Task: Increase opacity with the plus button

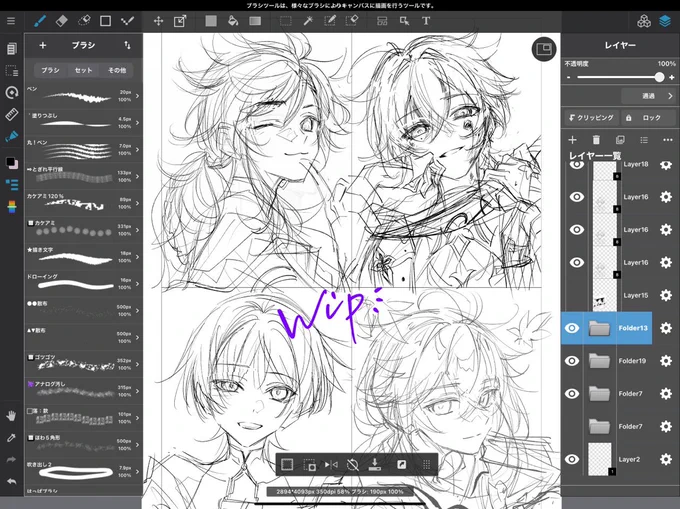Action: (x=672, y=78)
